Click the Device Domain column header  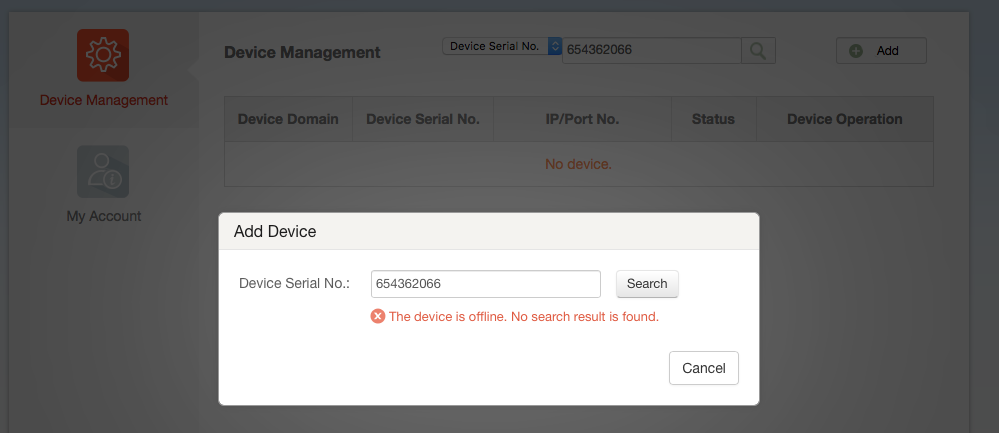coord(288,119)
